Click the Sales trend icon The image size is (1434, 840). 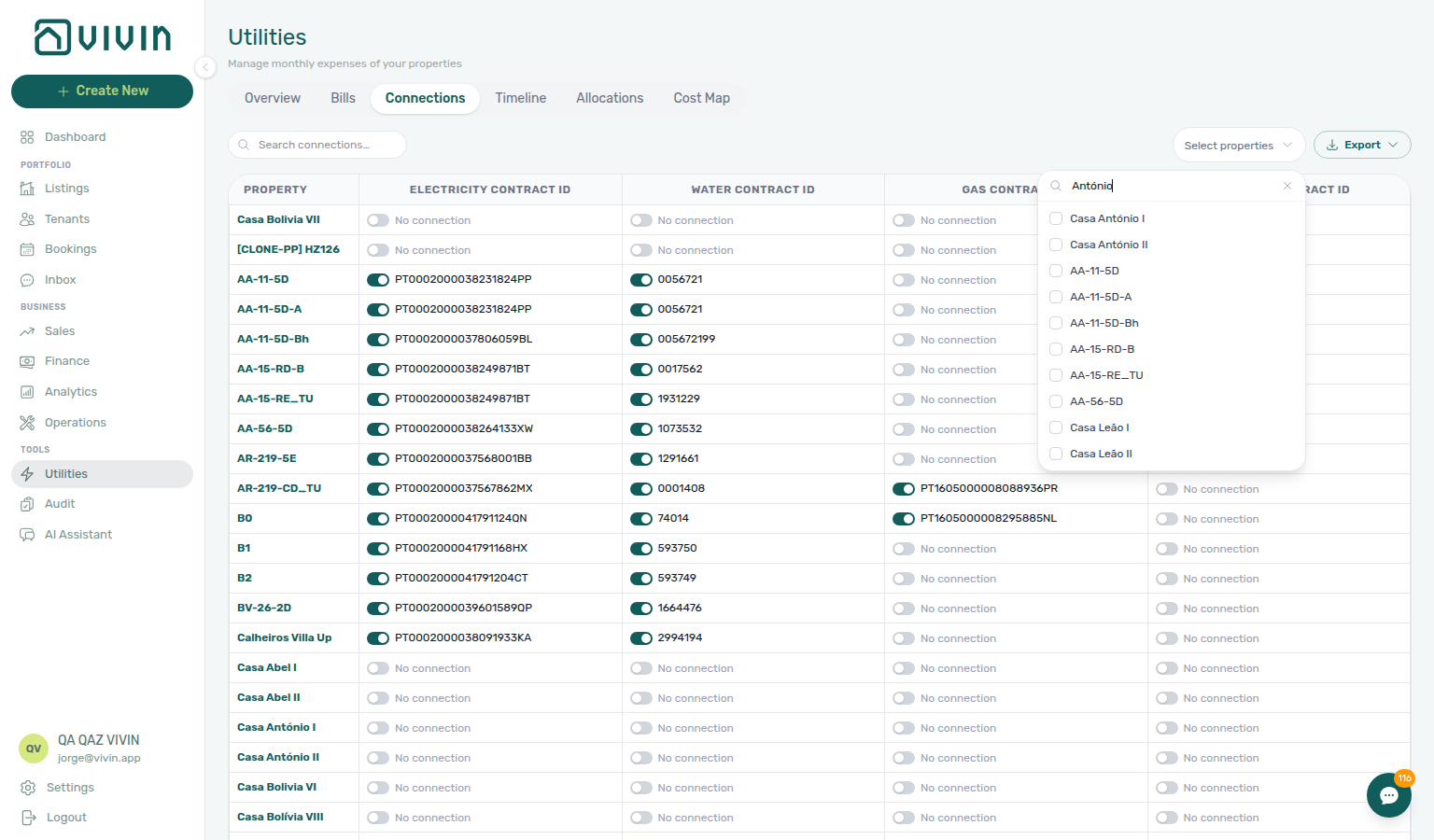[27, 331]
